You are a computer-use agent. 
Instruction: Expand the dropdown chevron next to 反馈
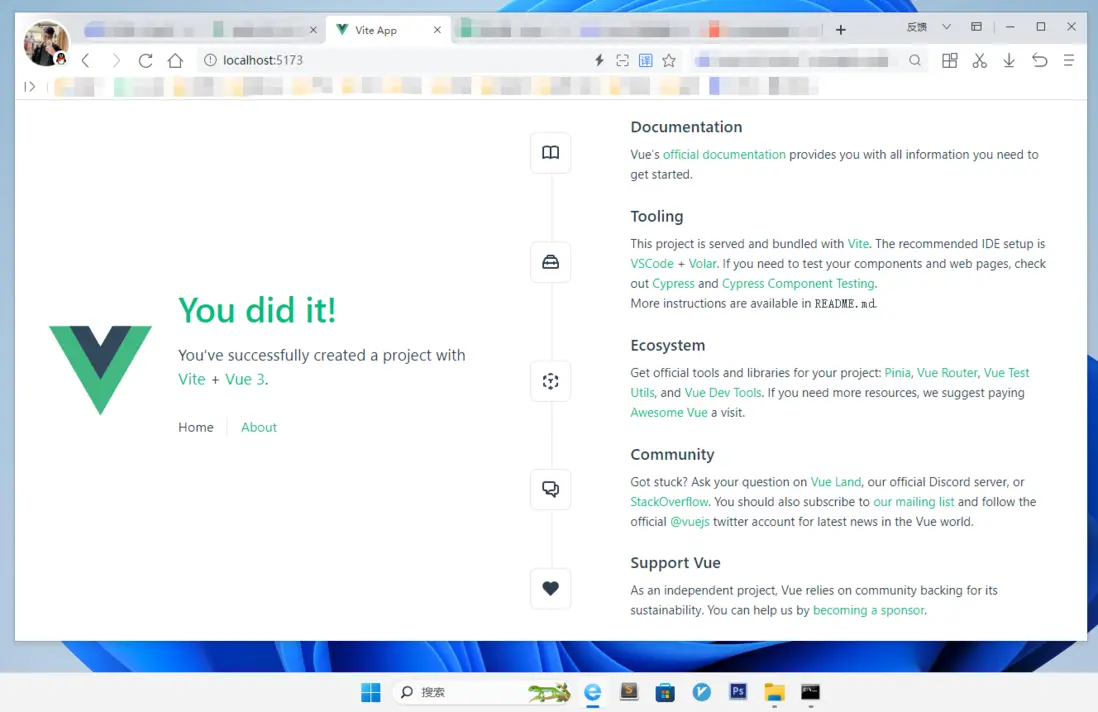click(x=946, y=27)
